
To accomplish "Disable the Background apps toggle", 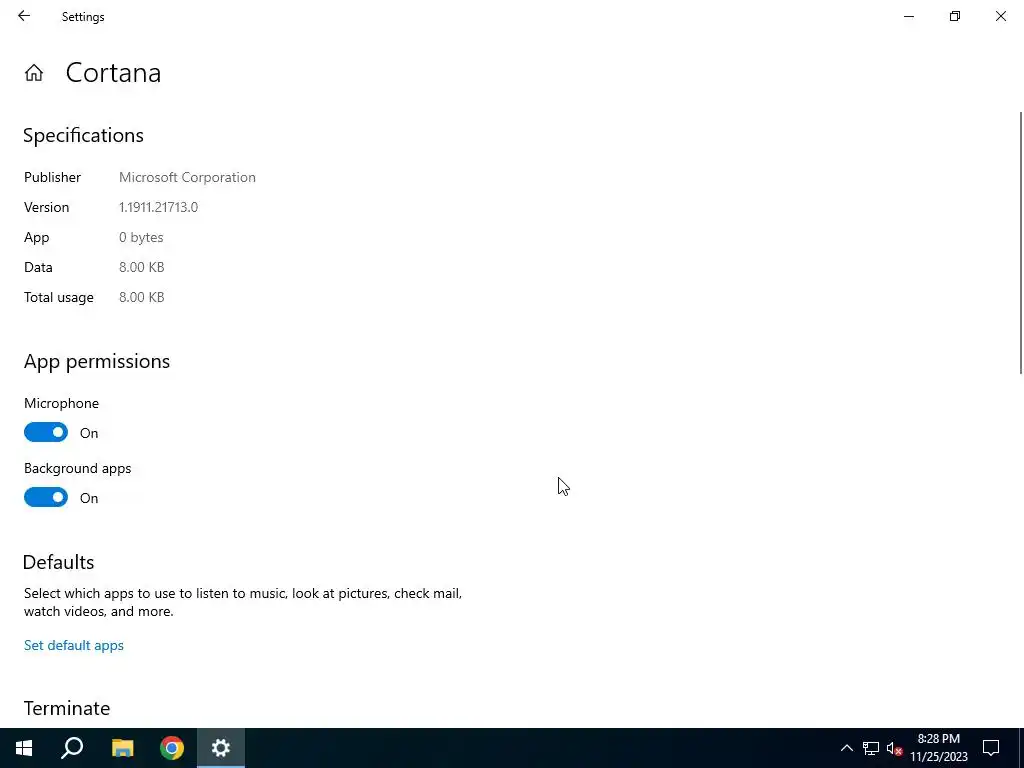I will point(46,497).
